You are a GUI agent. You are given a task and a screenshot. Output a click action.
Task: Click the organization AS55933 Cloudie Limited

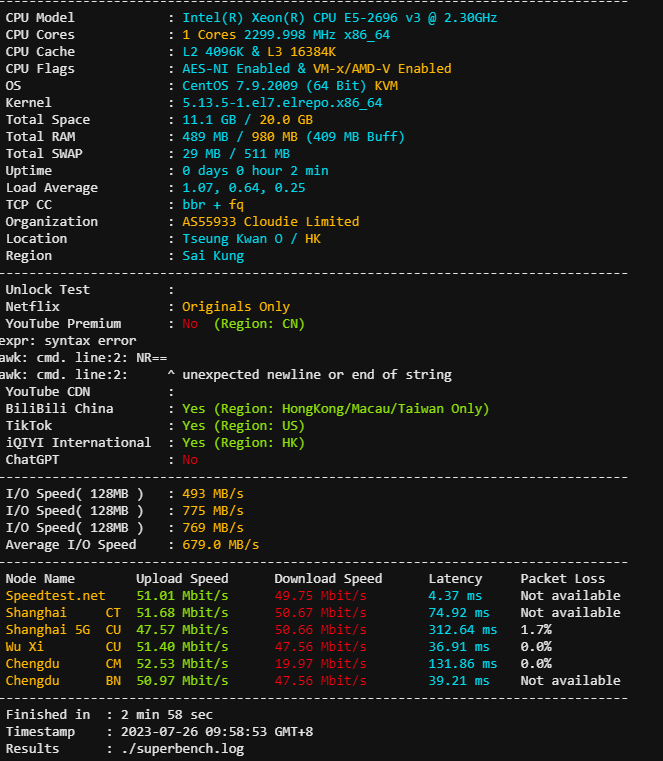click(x=270, y=222)
